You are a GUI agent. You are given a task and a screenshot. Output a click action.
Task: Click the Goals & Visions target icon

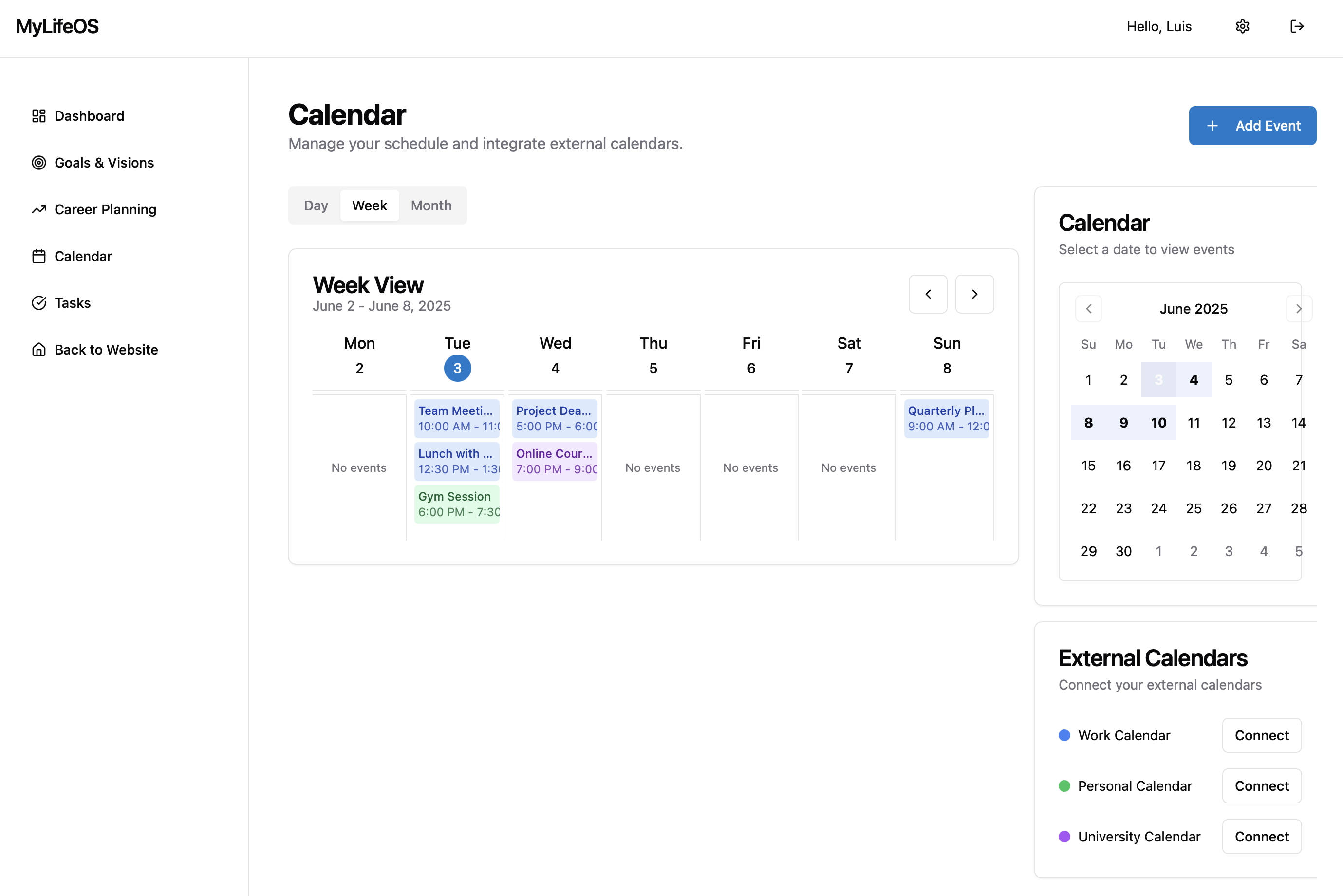39,163
